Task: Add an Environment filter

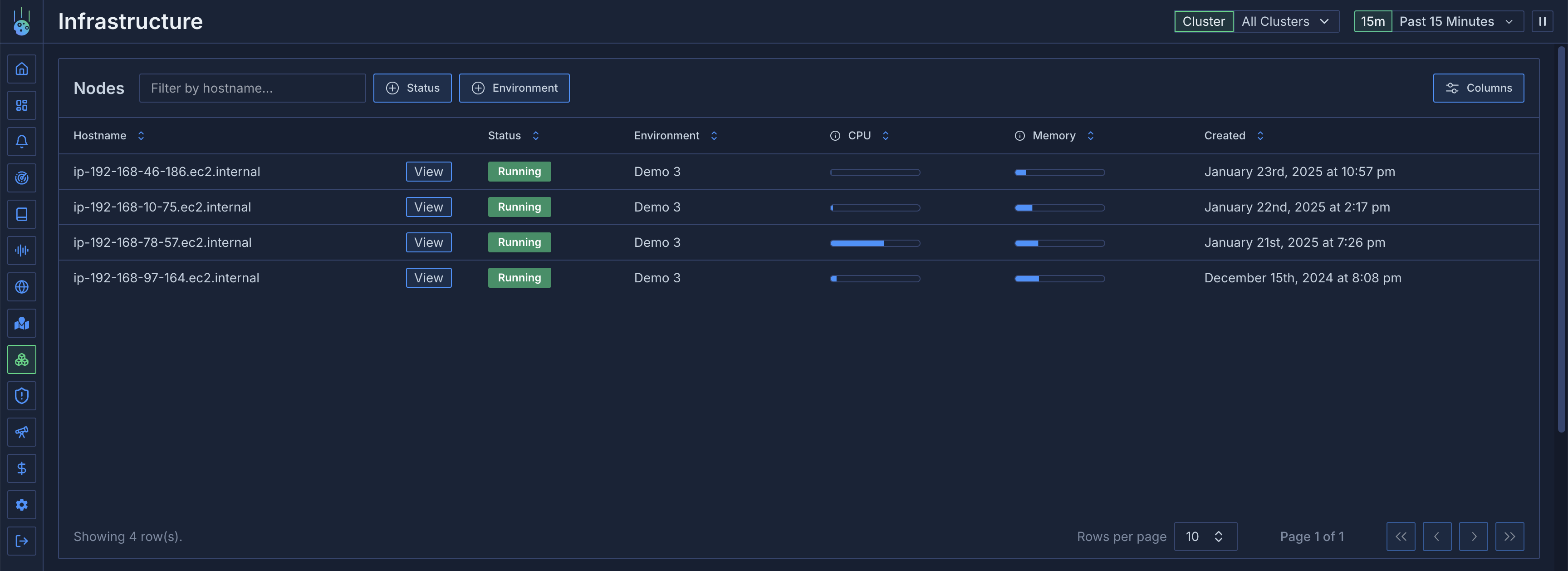Action: pos(514,88)
